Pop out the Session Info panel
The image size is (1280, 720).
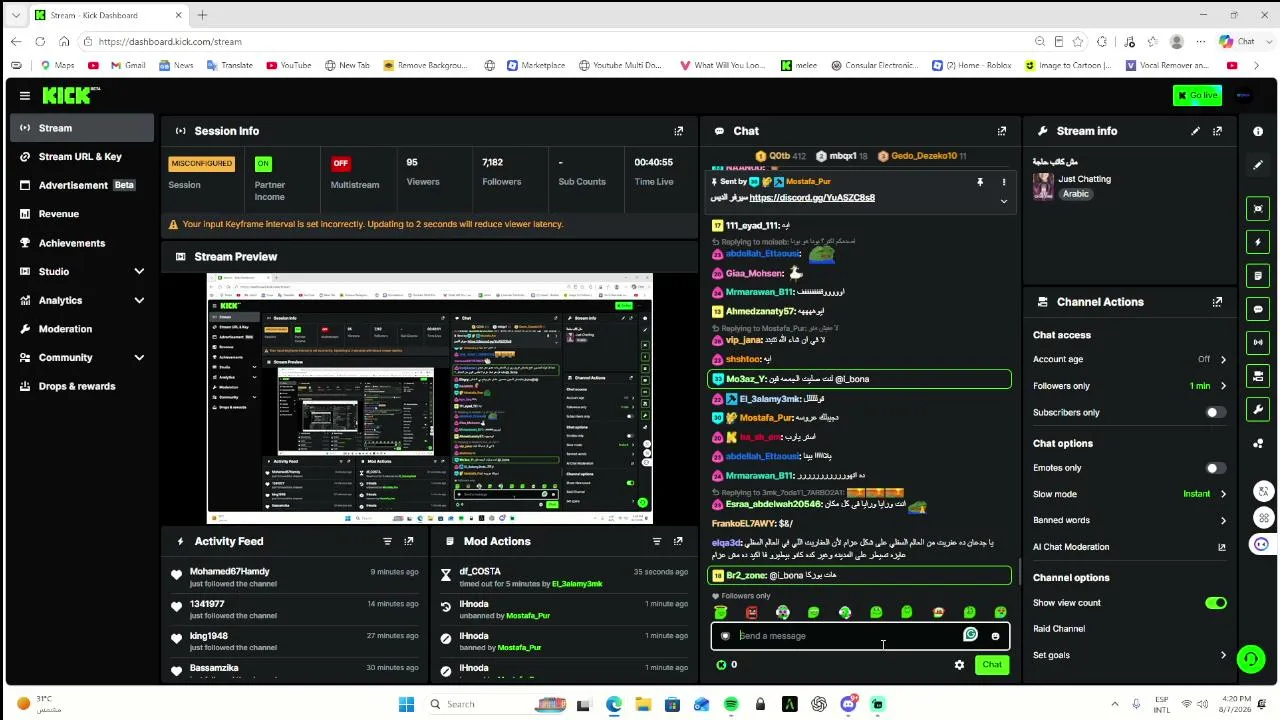pos(679,131)
